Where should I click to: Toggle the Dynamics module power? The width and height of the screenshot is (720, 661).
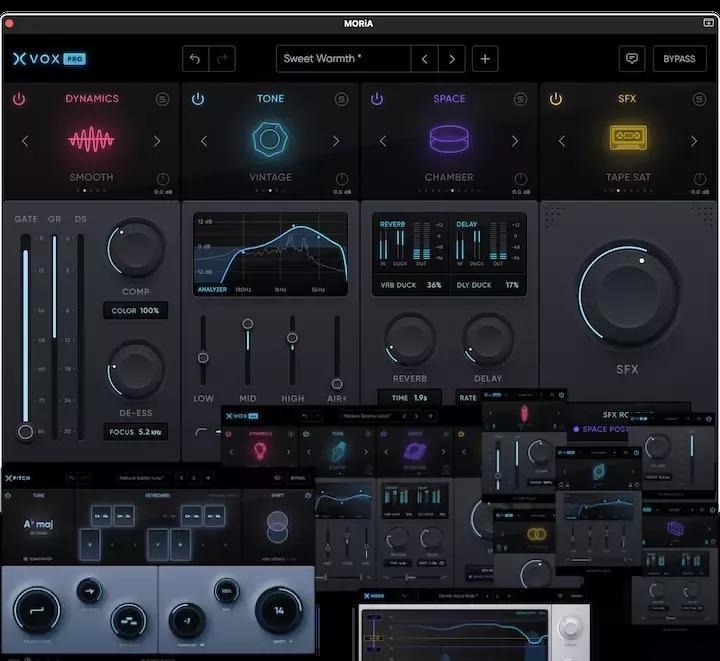19,99
